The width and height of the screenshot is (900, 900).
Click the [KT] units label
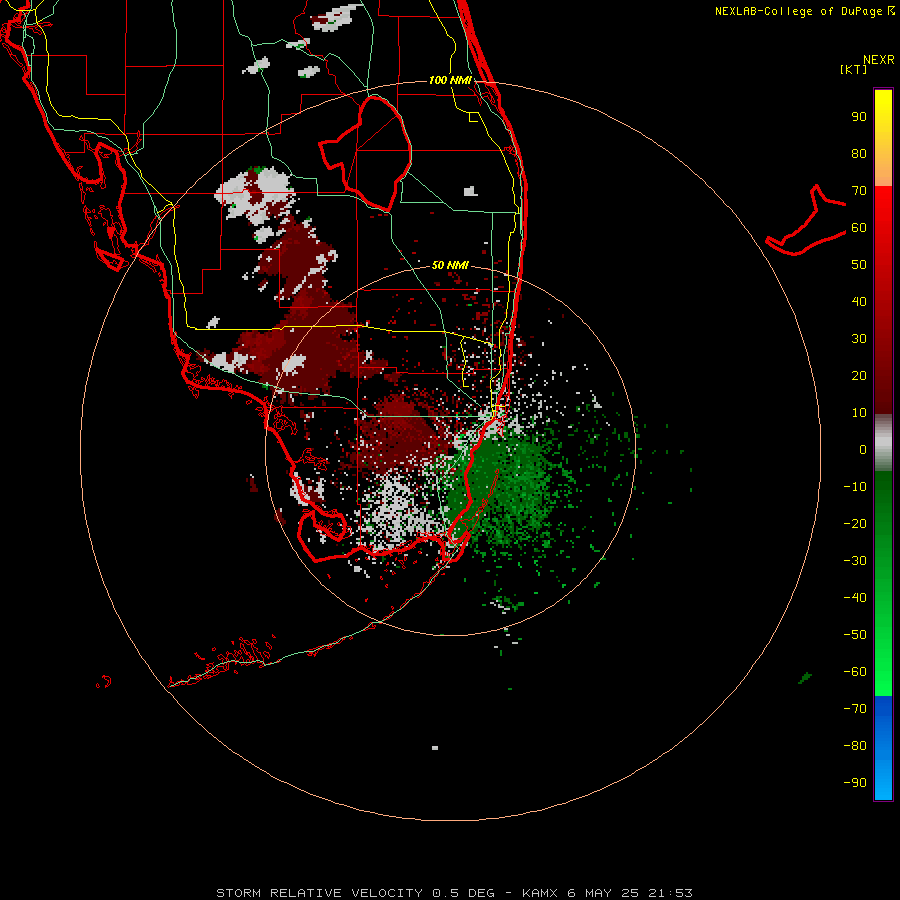coord(854,69)
